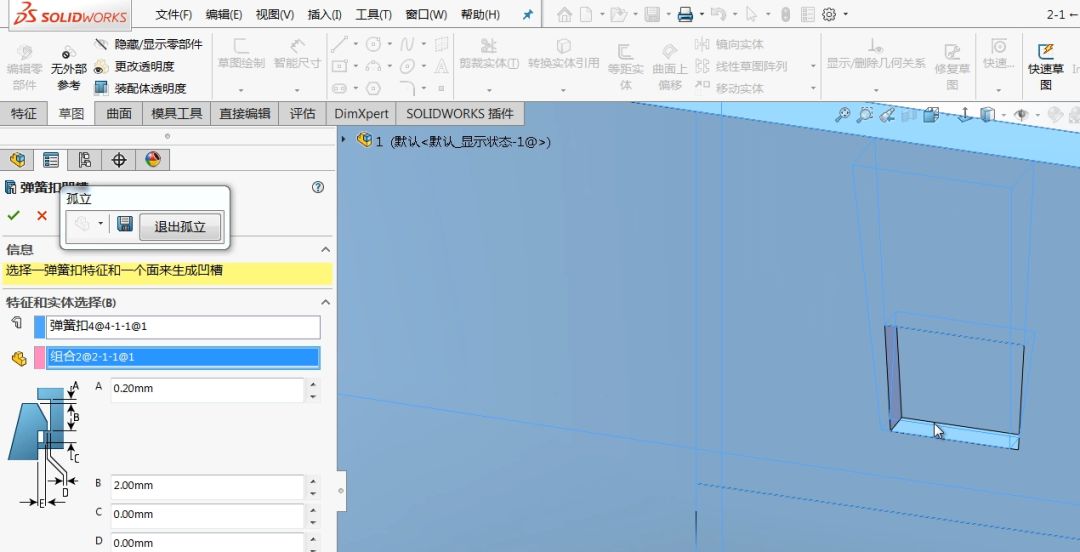Click the B value field 2.00mm
The image size is (1080, 552).
coord(207,486)
